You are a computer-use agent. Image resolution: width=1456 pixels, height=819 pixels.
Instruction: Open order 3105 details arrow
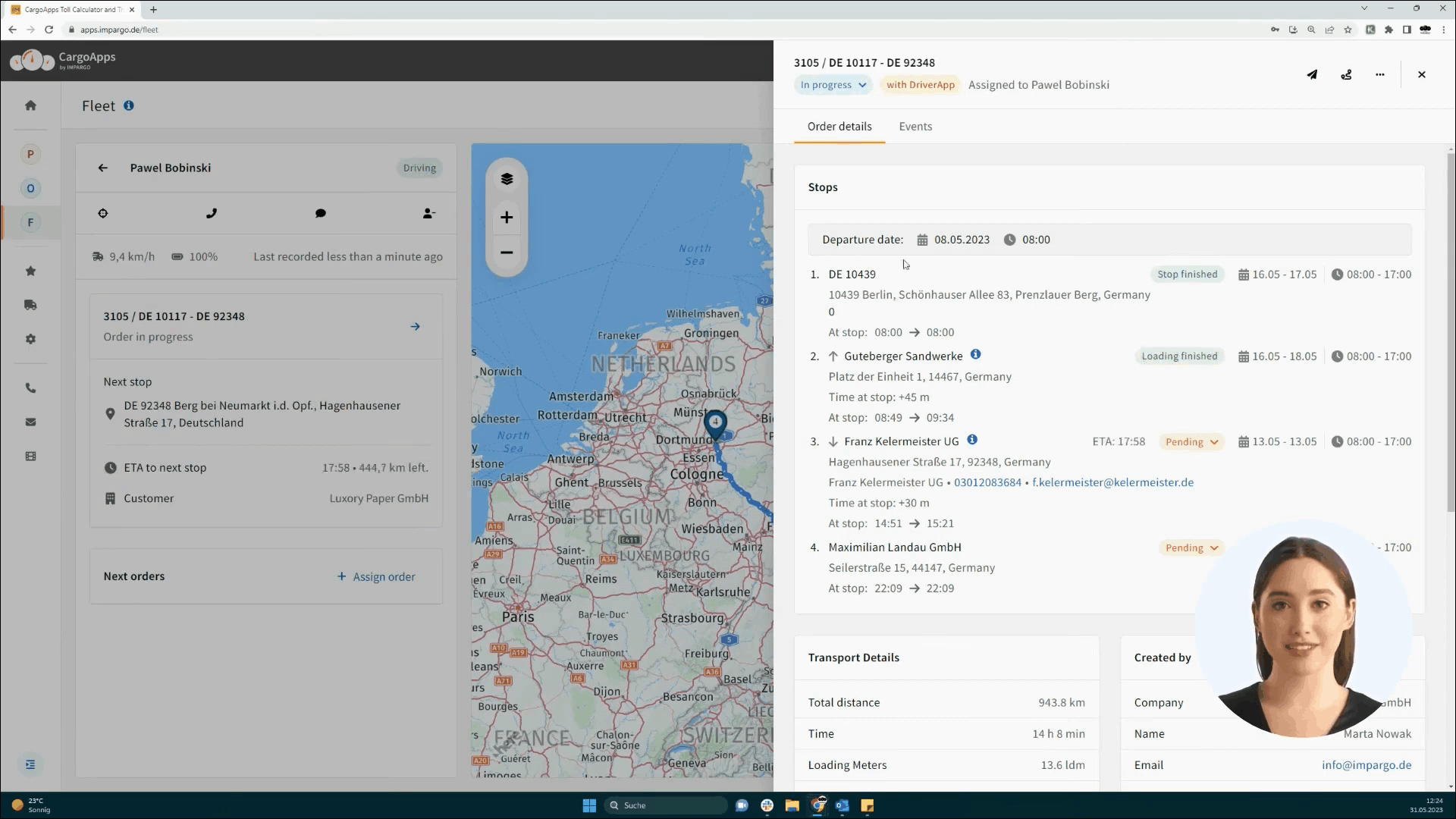point(415,327)
